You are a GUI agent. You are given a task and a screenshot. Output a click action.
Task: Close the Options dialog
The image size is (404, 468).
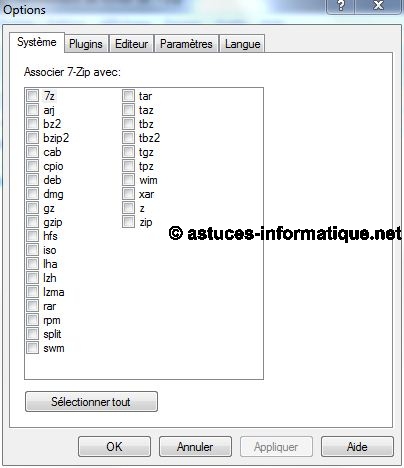pyautogui.click(x=378, y=6)
